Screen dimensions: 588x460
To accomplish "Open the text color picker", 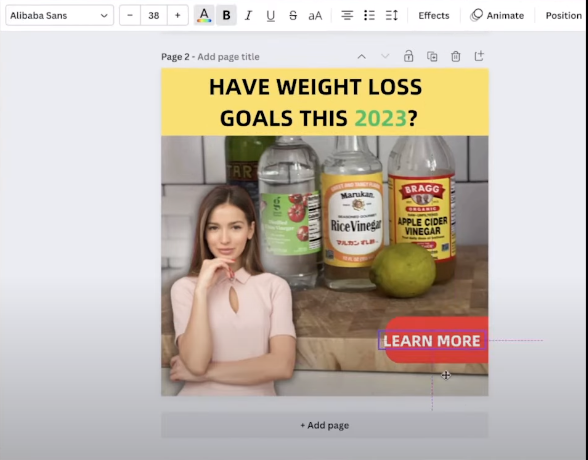I will (204, 15).
